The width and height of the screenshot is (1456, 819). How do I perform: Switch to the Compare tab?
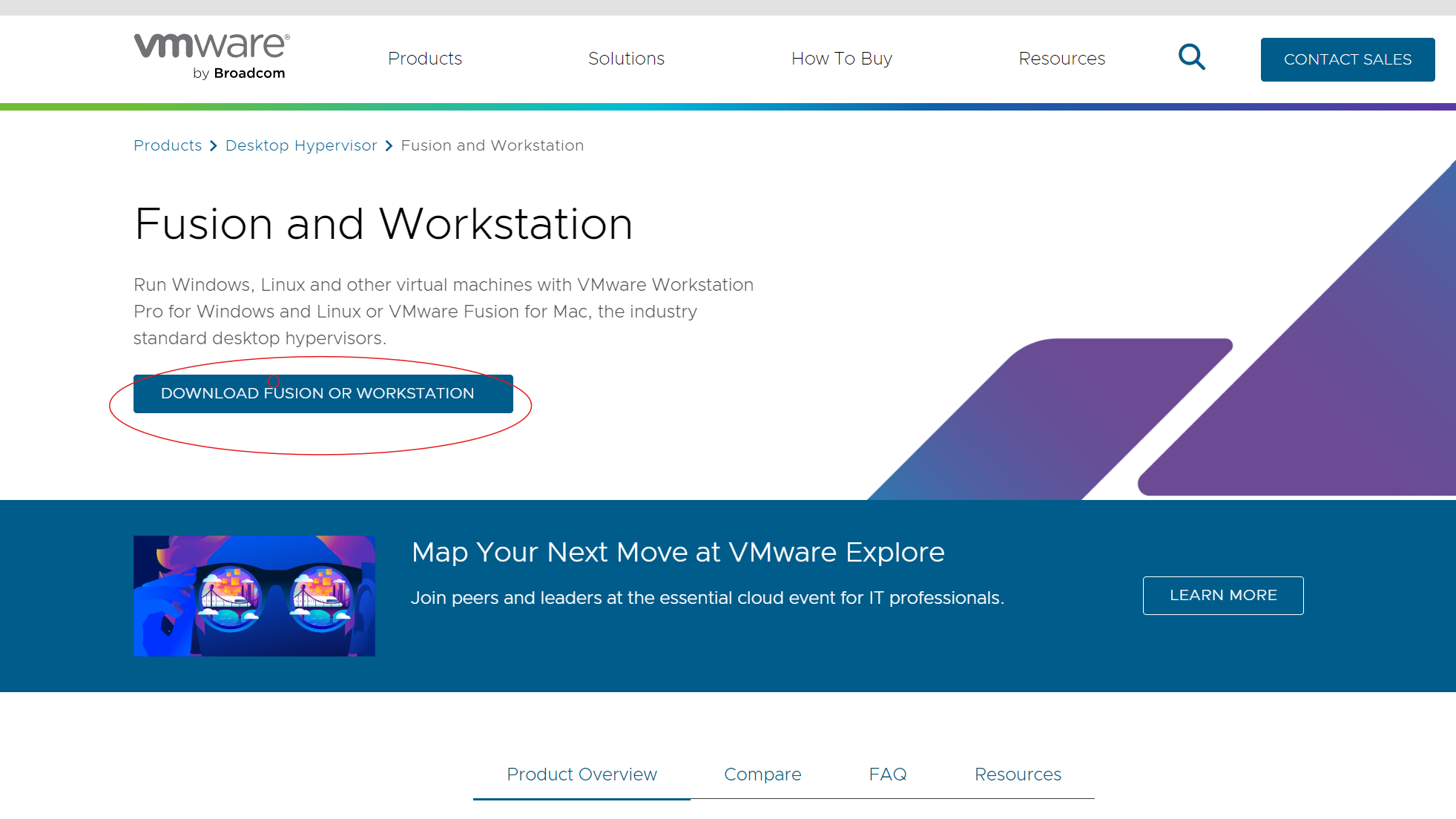[x=762, y=774]
